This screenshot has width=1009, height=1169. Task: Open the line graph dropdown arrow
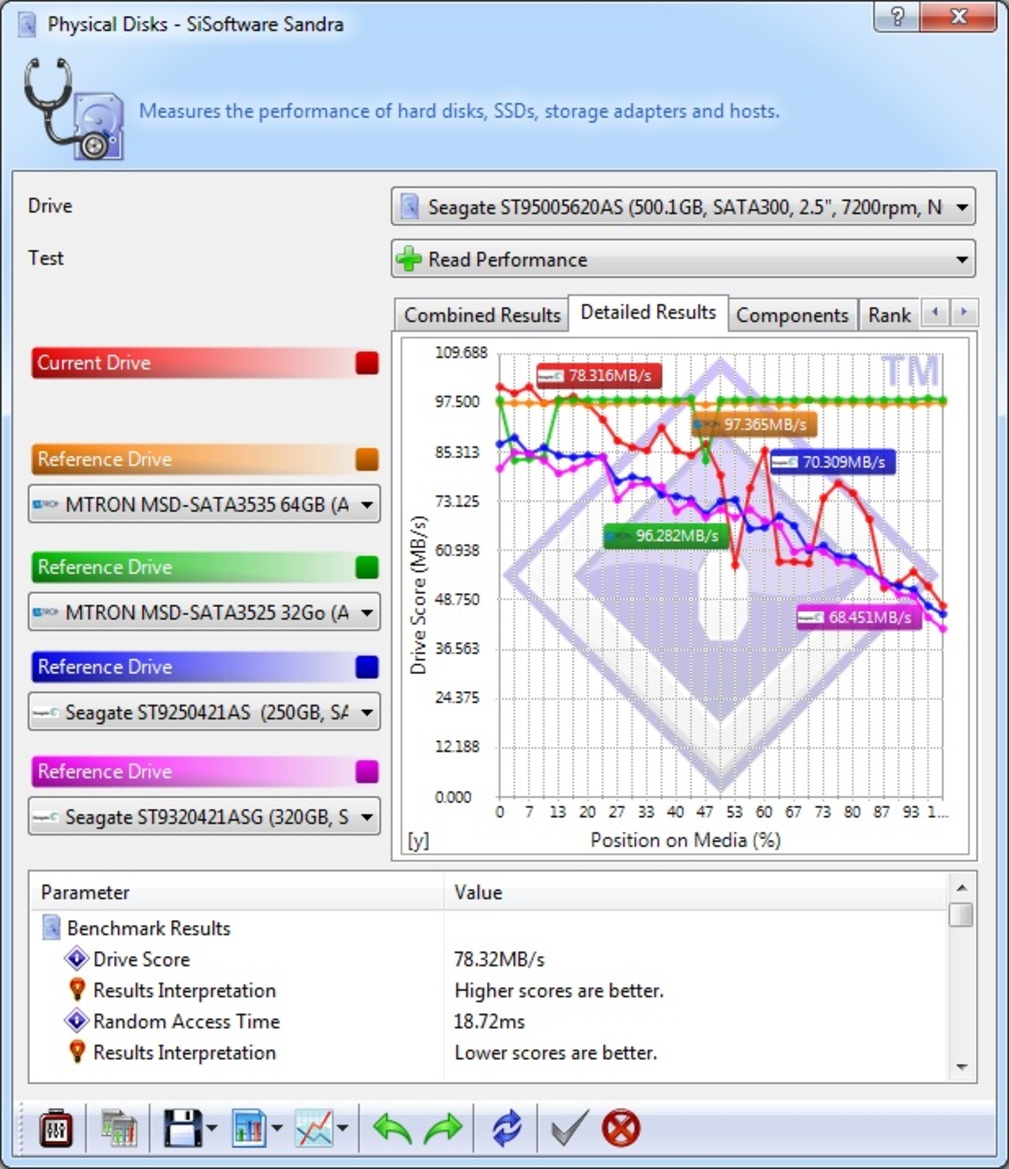click(x=343, y=1128)
